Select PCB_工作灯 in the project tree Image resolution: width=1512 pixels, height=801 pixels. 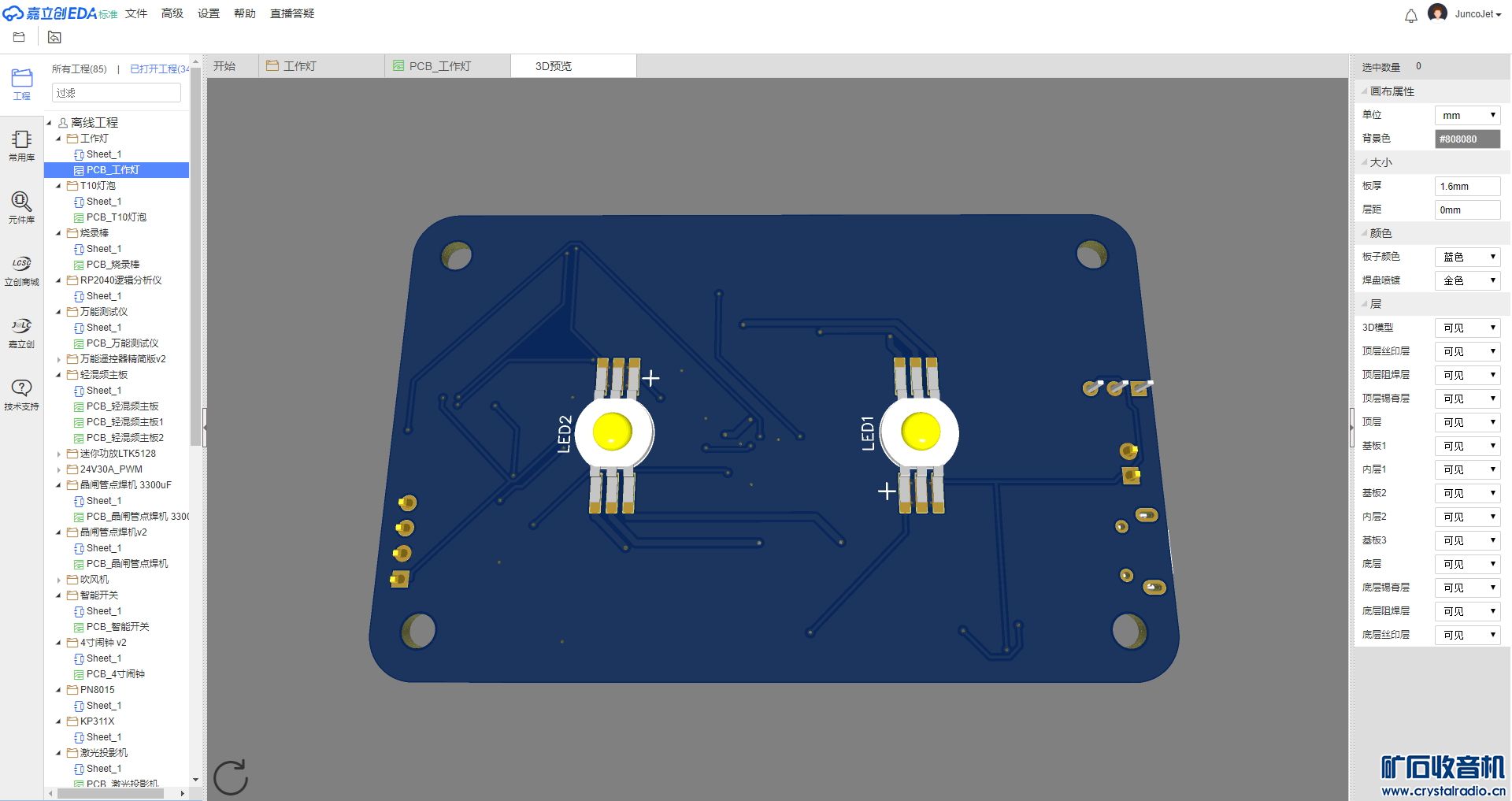point(117,170)
